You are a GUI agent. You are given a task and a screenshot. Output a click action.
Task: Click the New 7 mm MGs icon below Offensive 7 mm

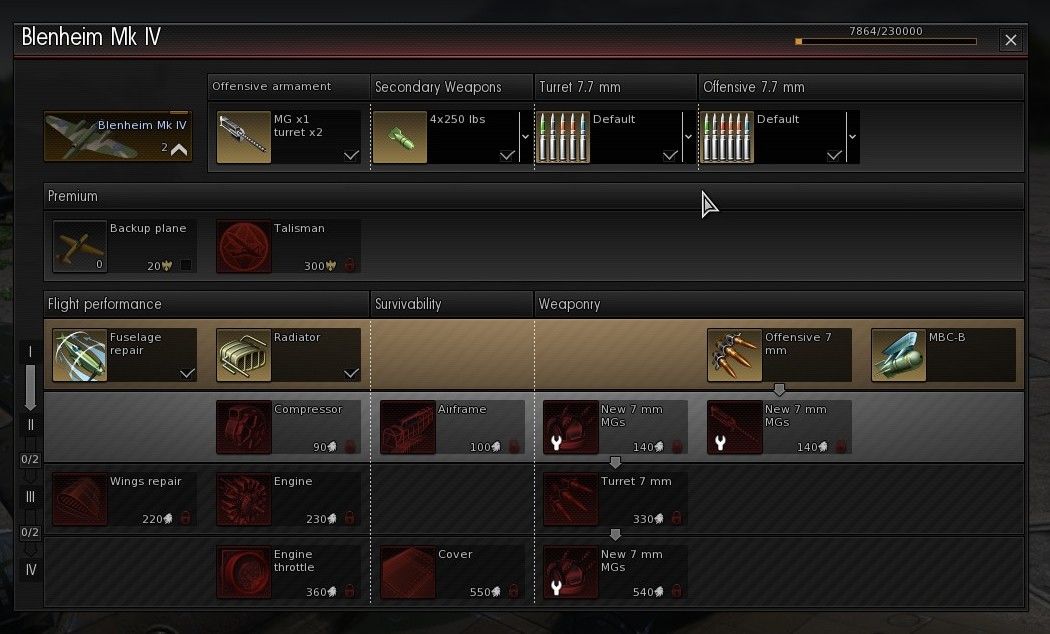735,427
